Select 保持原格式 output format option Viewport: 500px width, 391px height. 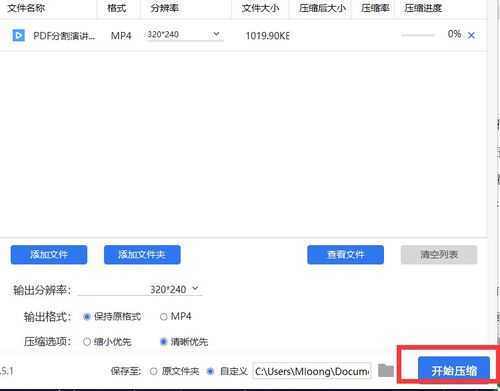[x=87, y=316]
